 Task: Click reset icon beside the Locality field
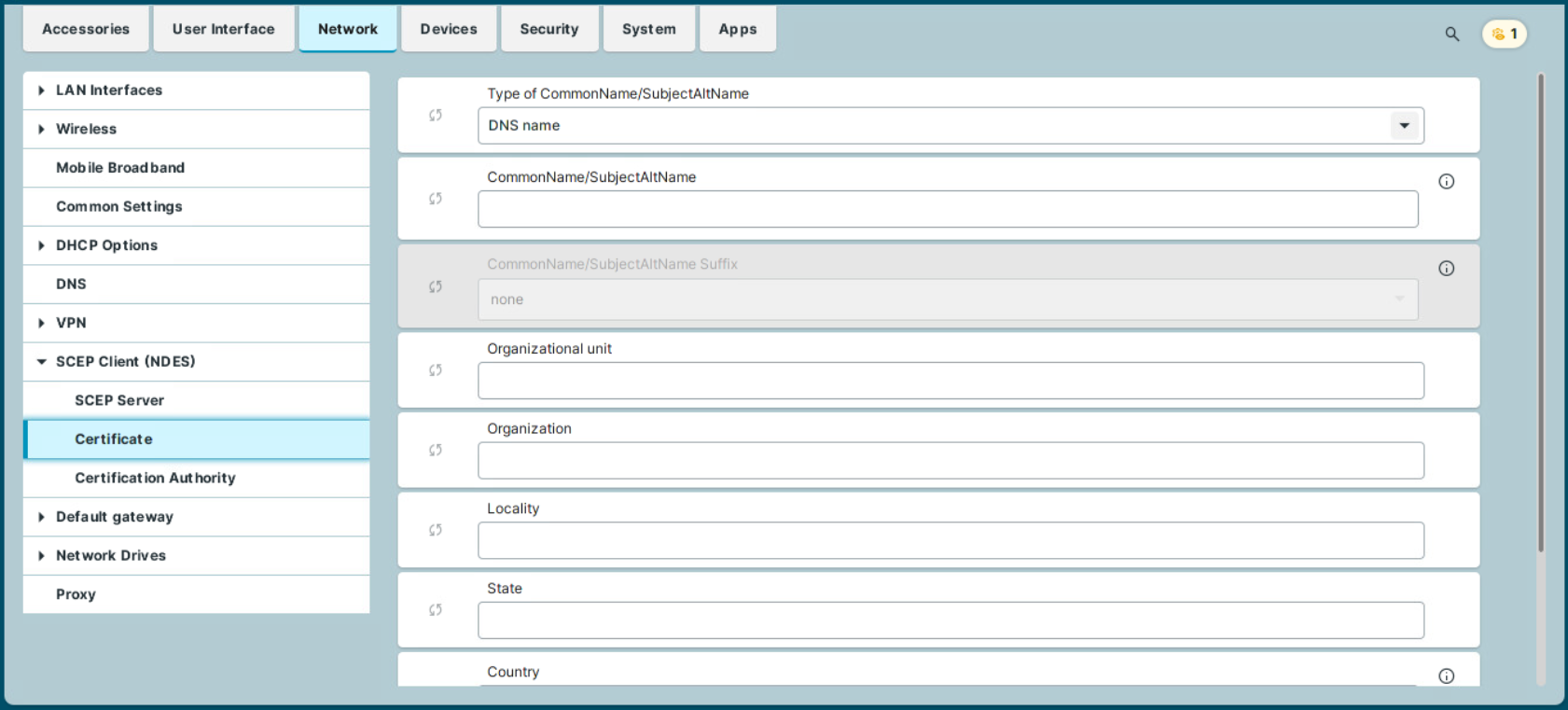tap(436, 530)
